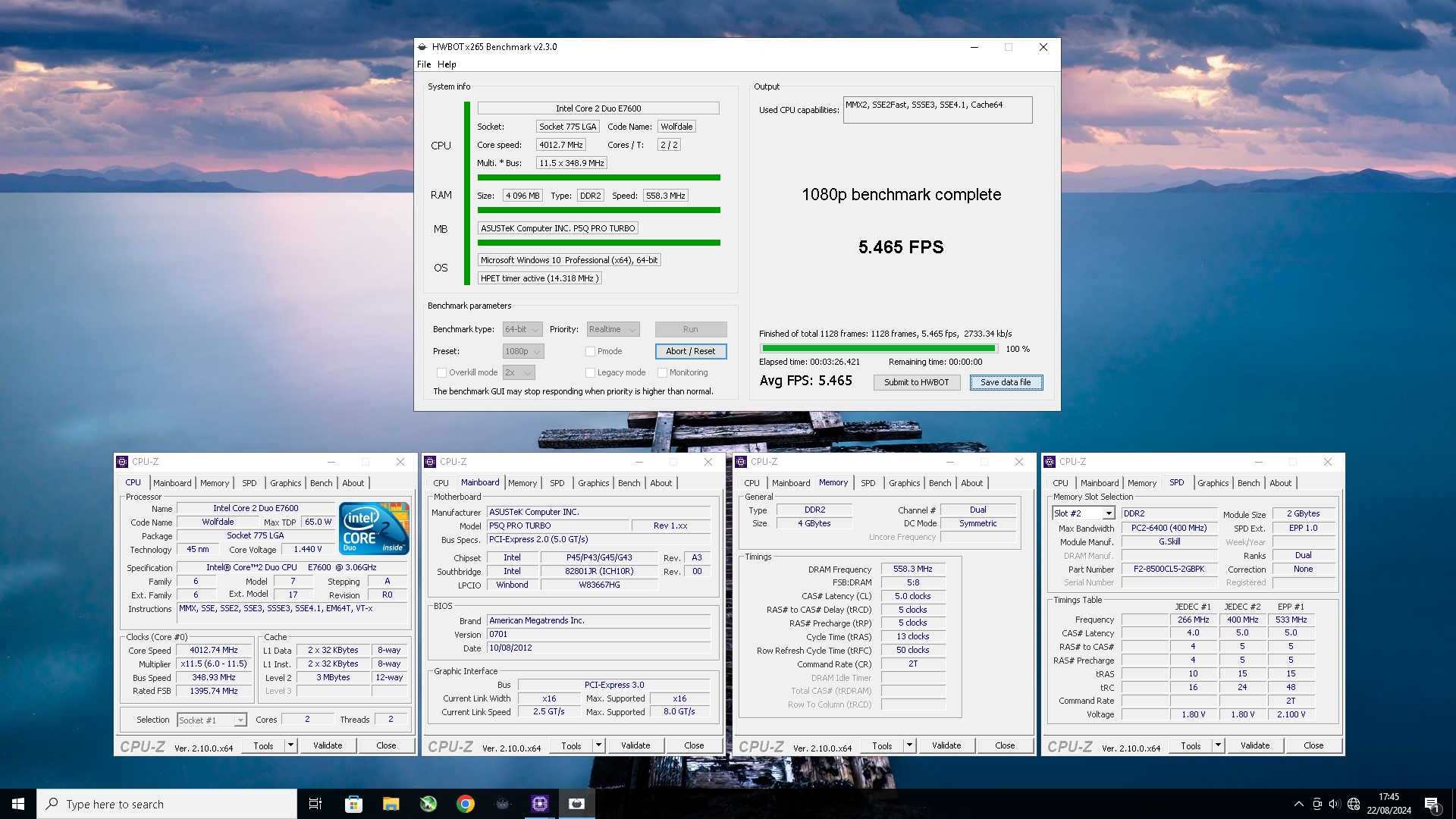Open Bench tab in the Mainboard CPU-Z window
Image resolution: width=1456 pixels, height=819 pixels.
coord(629,483)
